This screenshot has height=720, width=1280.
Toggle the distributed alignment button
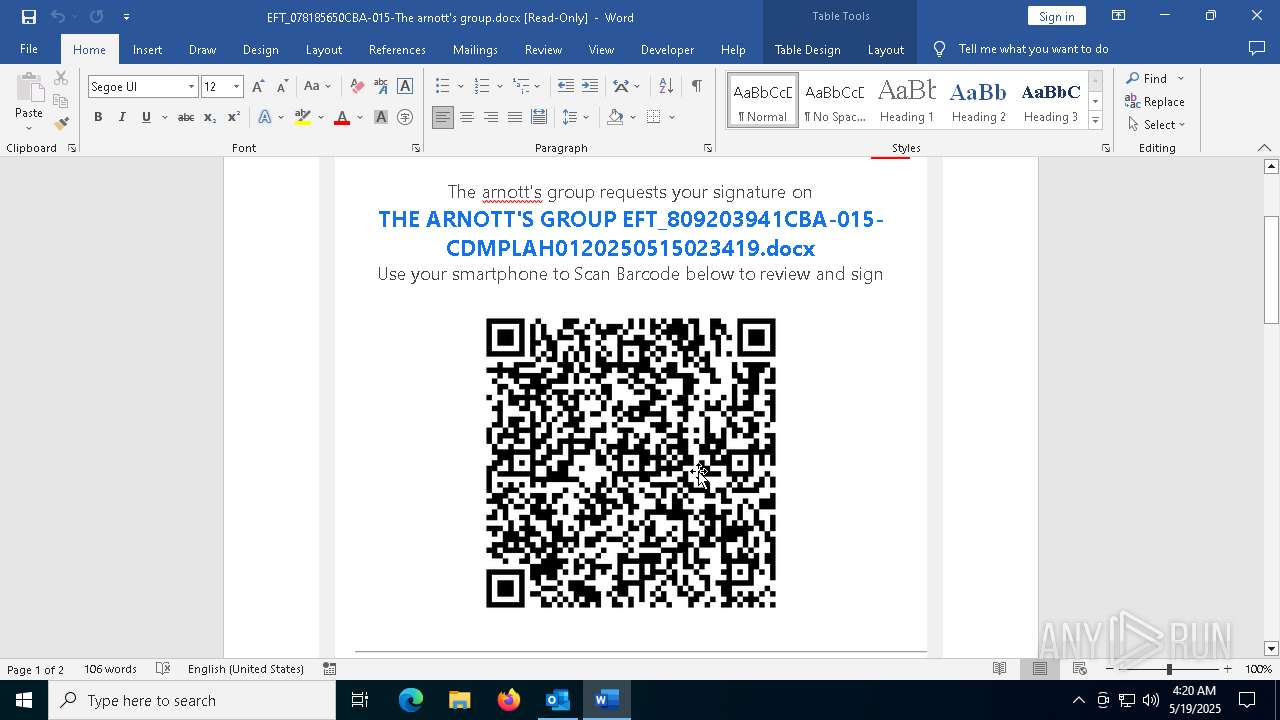pos(539,118)
